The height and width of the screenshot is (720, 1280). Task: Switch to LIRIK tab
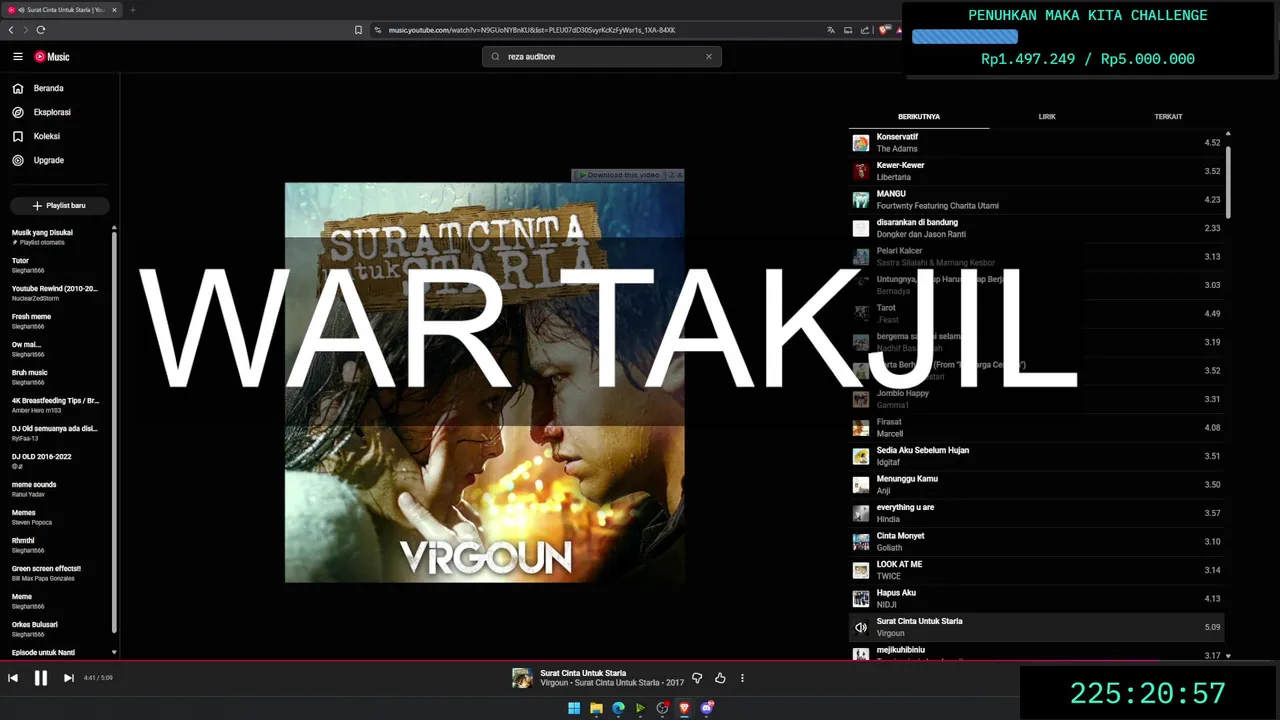(x=1047, y=116)
